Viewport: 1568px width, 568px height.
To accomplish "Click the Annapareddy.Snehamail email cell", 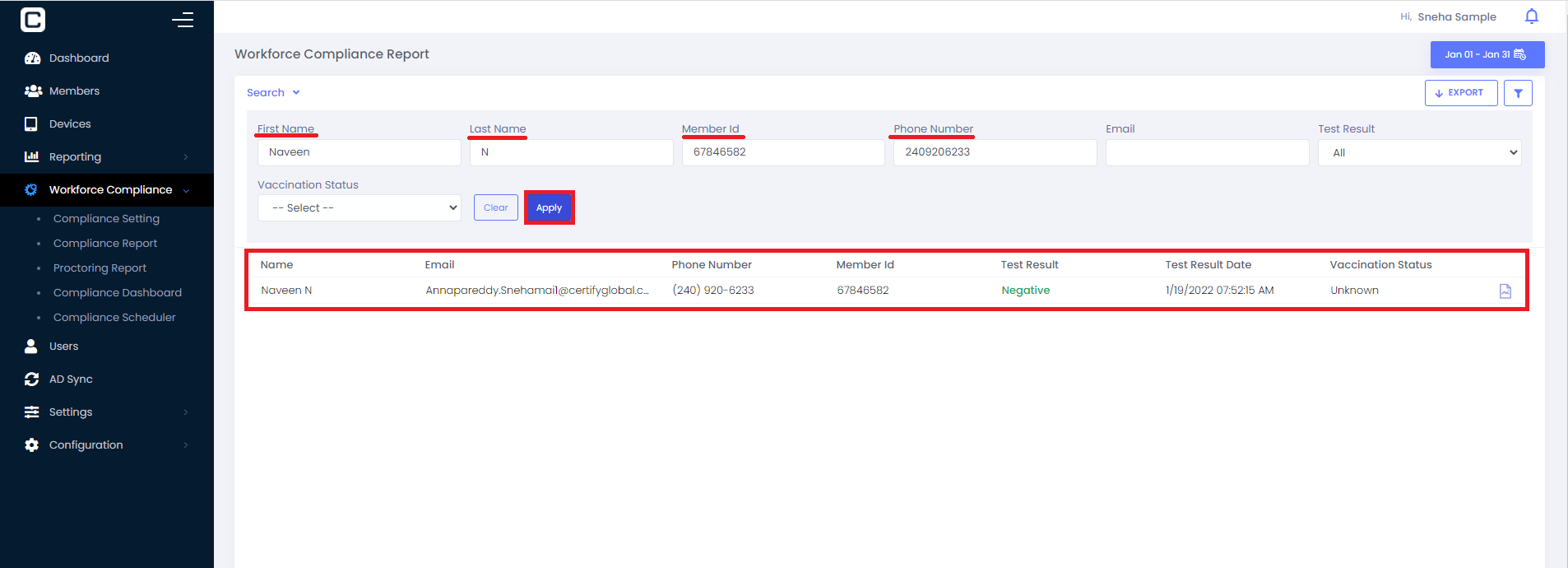I will tap(537, 291).
